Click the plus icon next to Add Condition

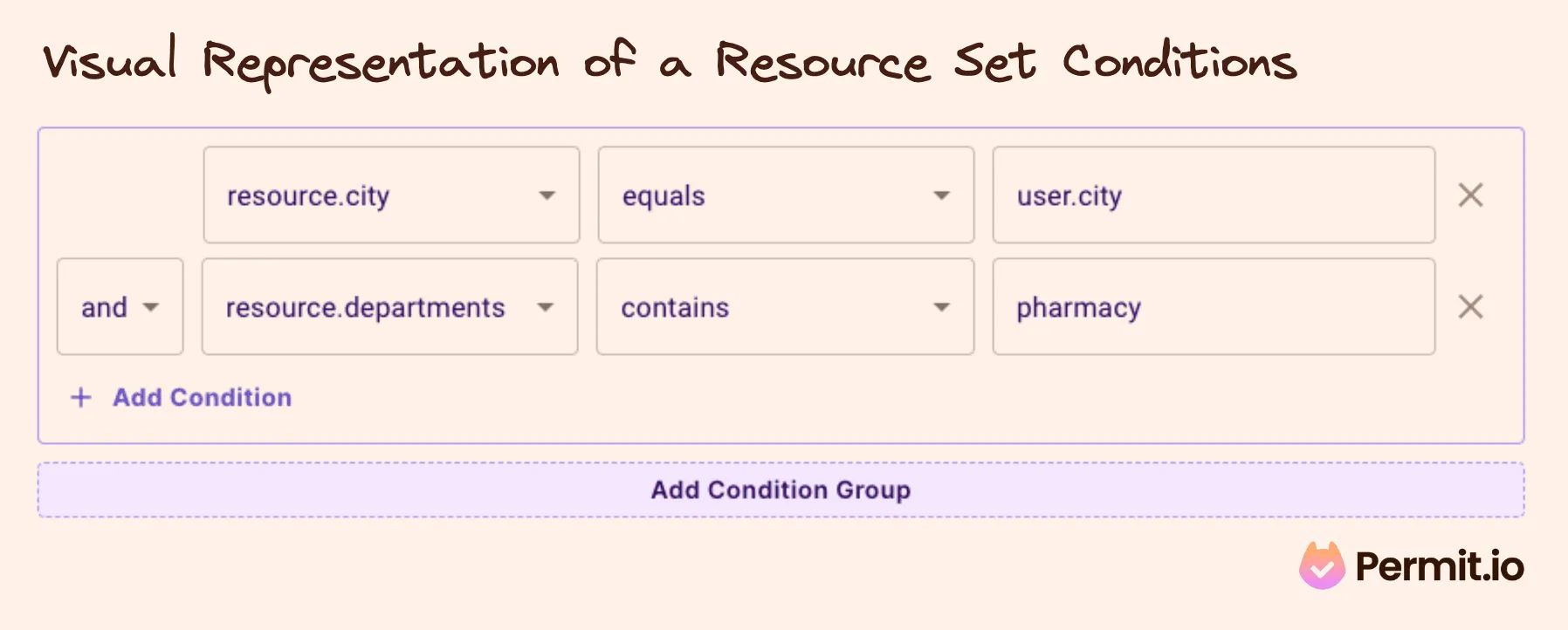[x=79, y=397]
